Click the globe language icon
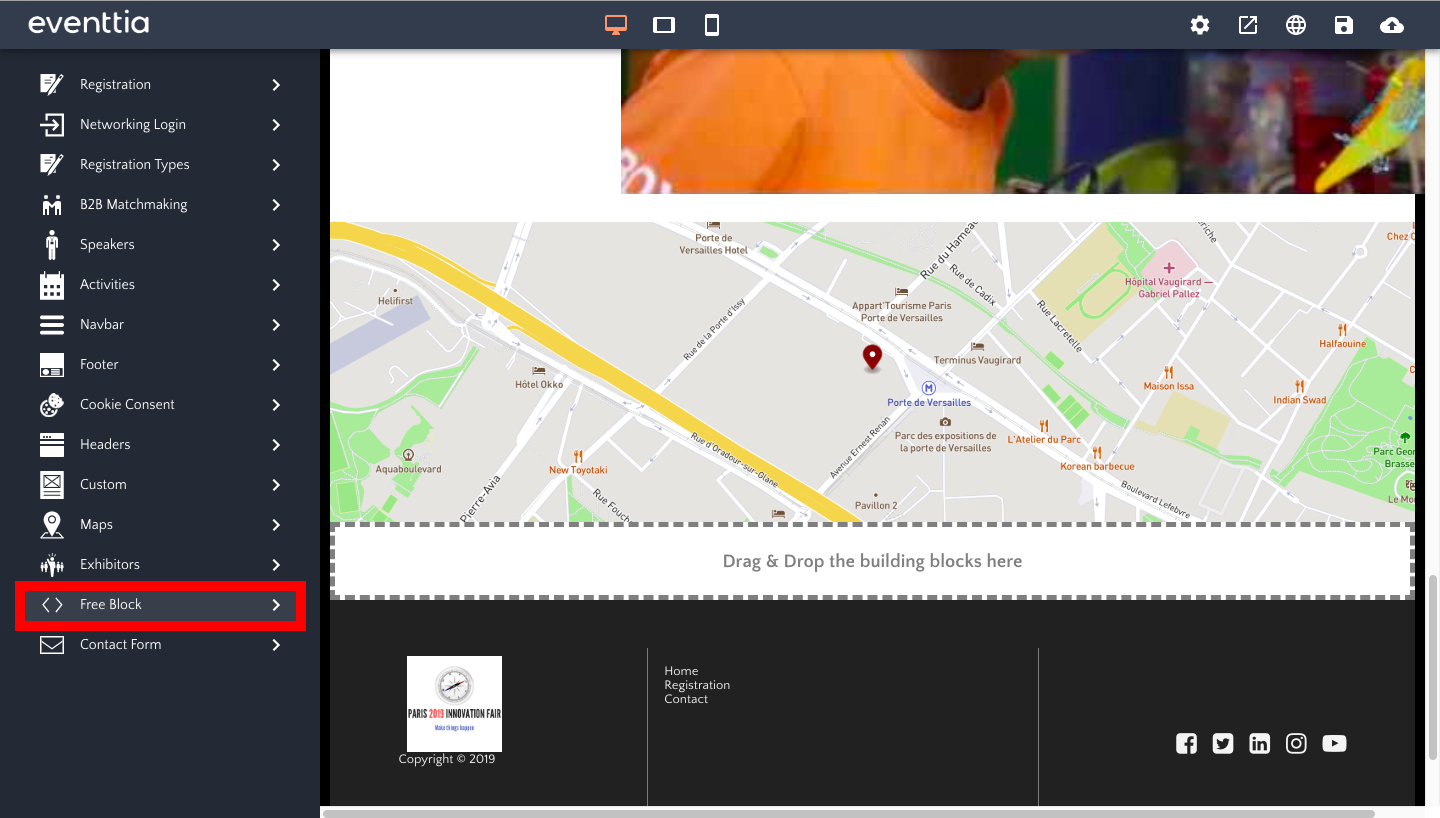This screenshot has width=1440, height=818. coord(1296,25)
